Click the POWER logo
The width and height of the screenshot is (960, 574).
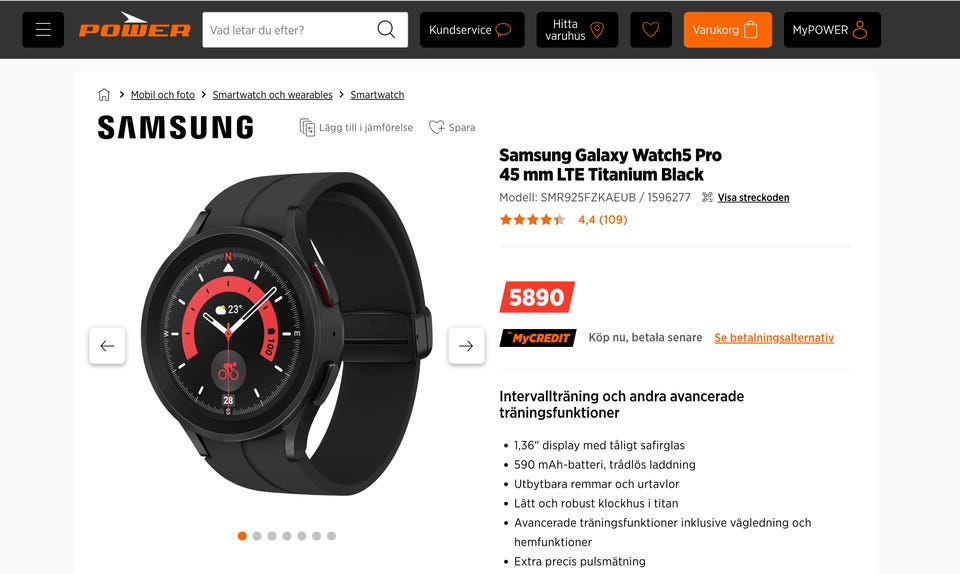[x=134, y=26]
